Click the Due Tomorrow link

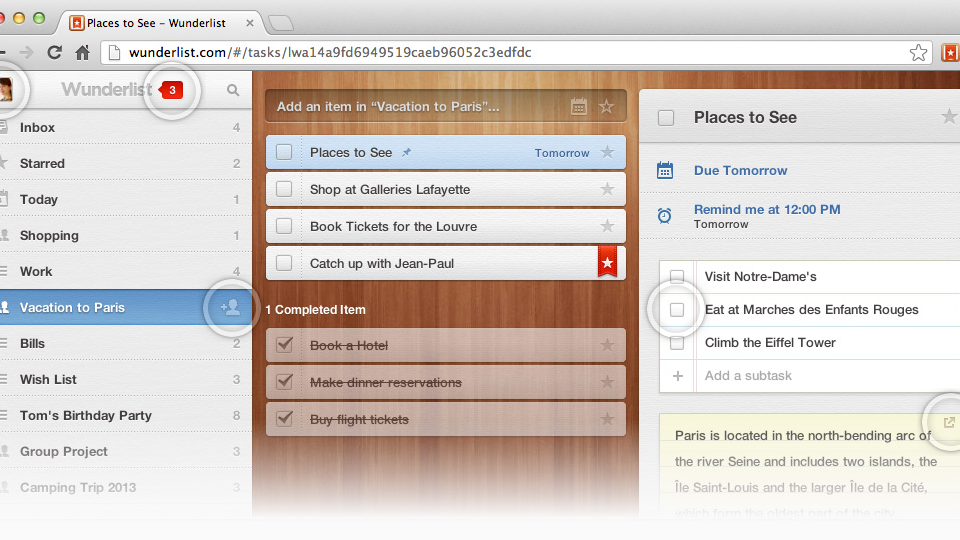tap(740, 170)
